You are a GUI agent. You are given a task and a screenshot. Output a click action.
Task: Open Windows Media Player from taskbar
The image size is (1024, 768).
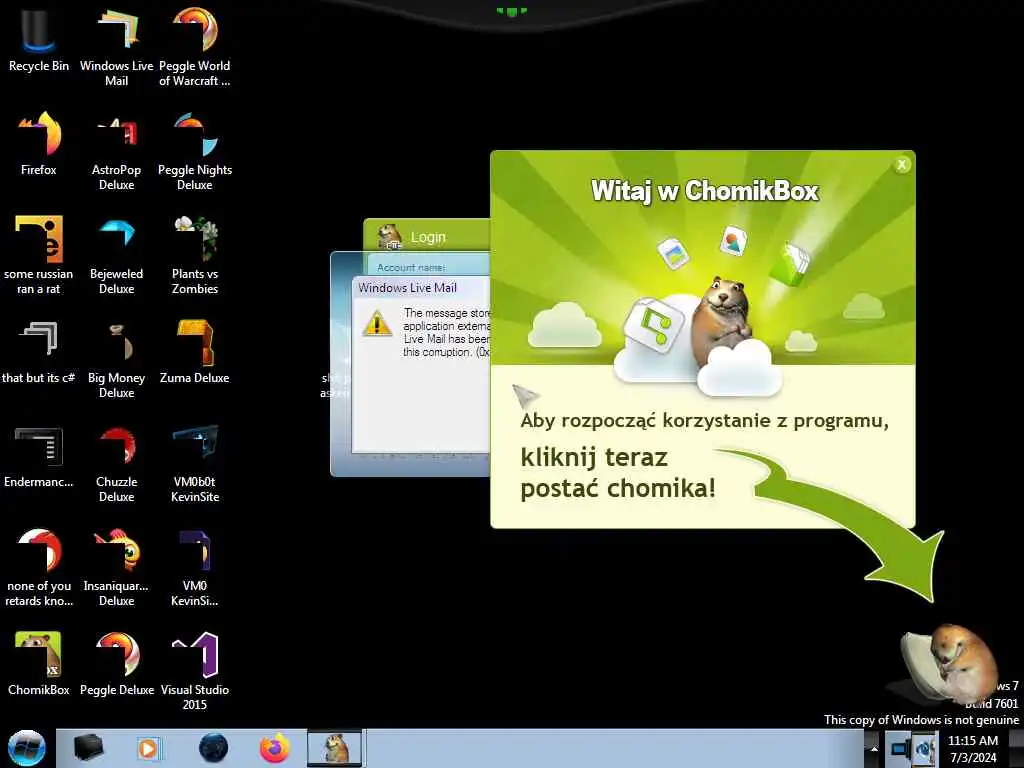(149, 748)
